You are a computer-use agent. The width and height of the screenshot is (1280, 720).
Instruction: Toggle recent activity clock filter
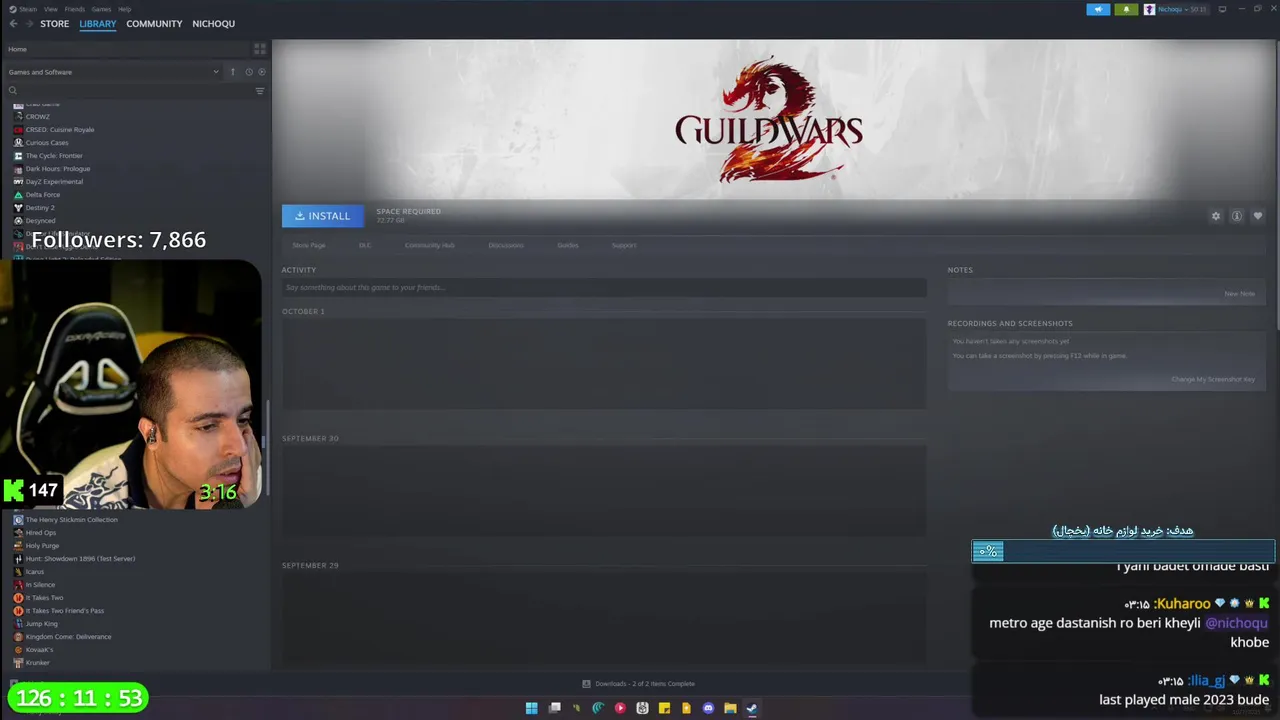pos(248,72)
